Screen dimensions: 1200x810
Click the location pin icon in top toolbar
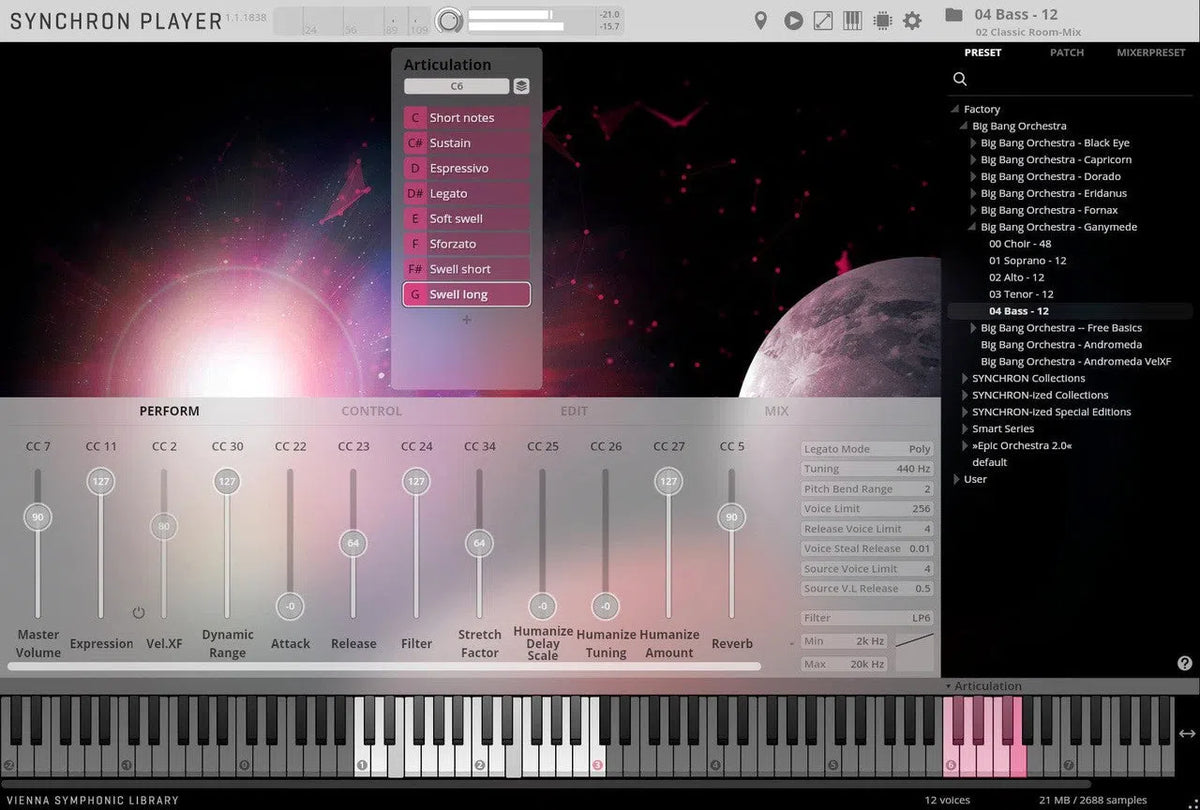click(761, 20)
